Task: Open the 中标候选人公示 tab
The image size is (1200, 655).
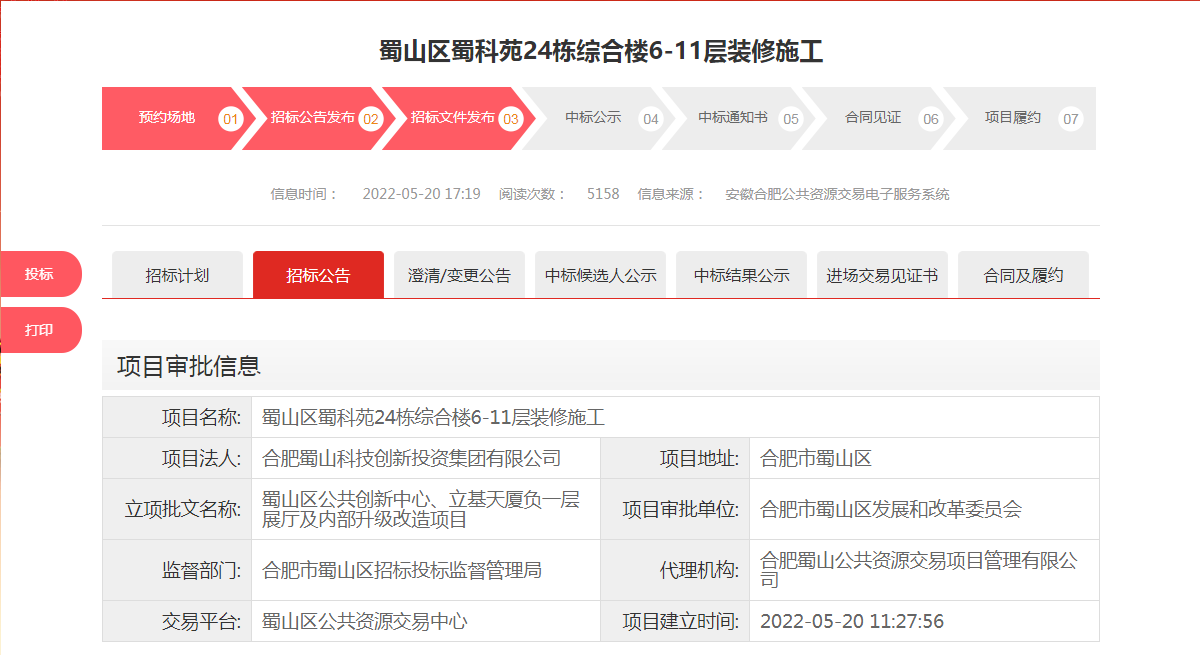Action: point(600,275)
